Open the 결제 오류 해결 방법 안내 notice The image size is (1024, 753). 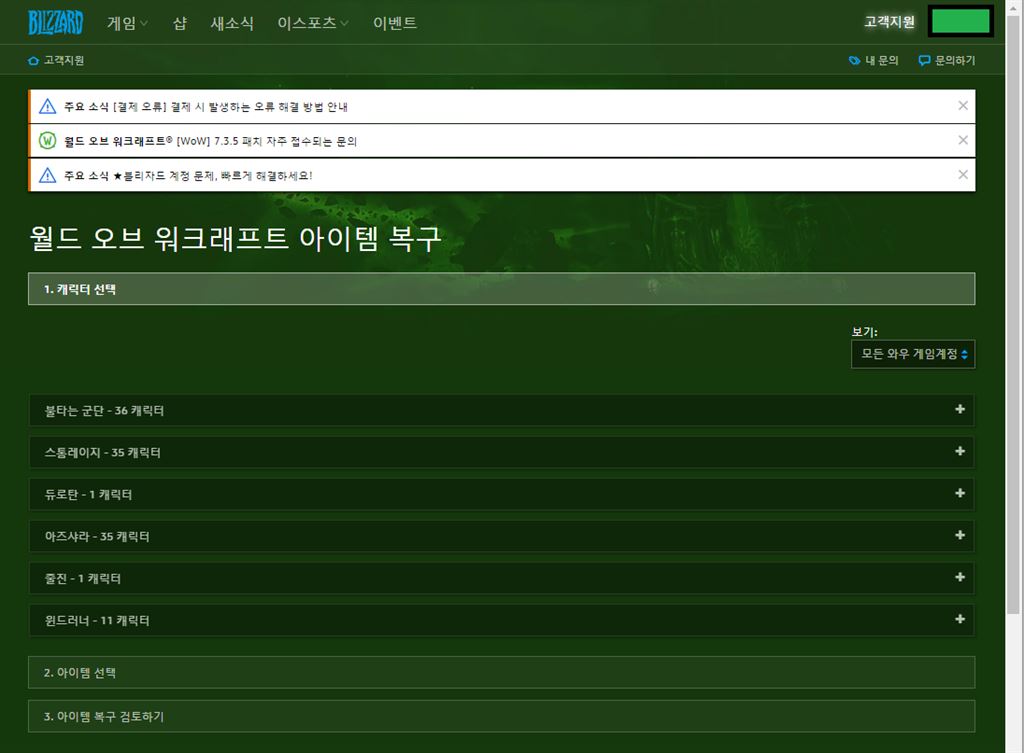click(206, 106)
